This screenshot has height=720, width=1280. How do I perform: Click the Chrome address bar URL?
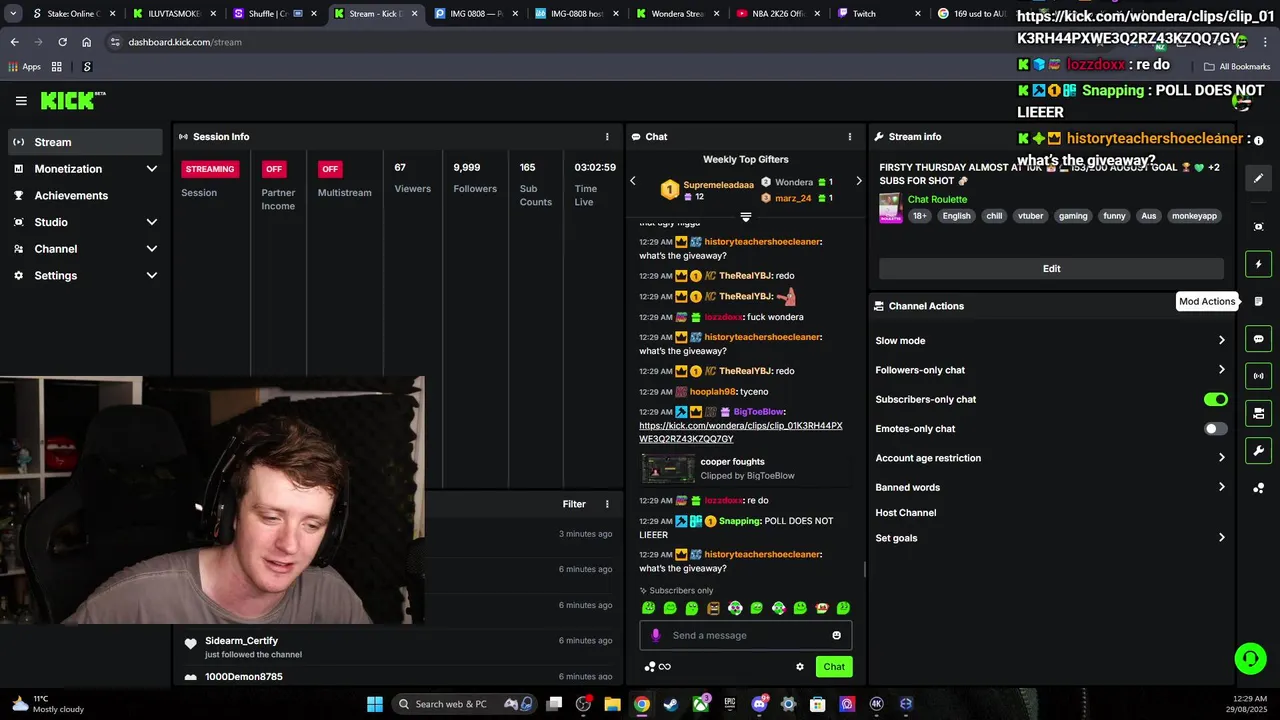click(185, 42)
